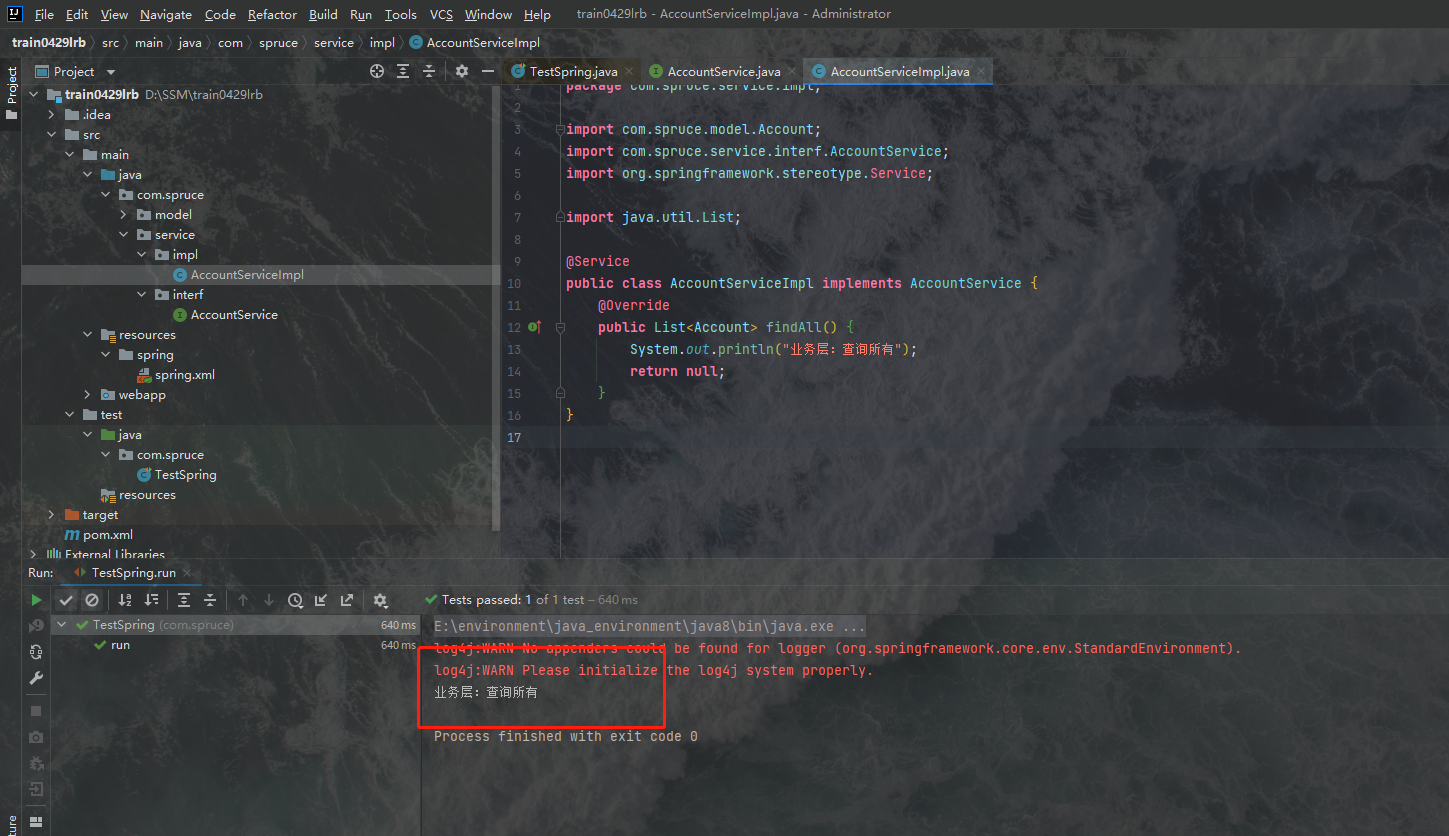
Task: Click the IntelliJ IDEA logo in title bar
Action: click(x=15, y=14)
